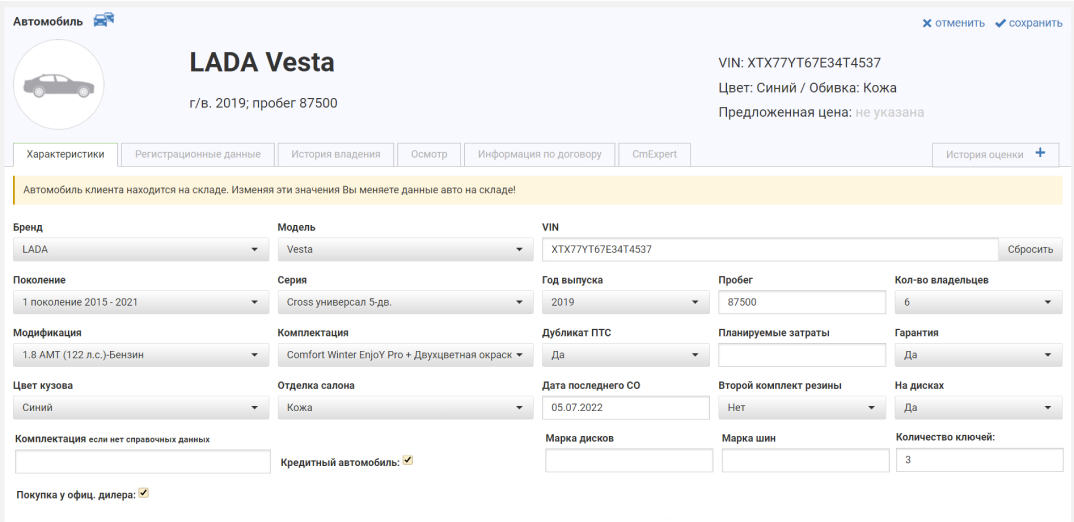The height and width of the screenshot is (522, 1074).
Task: Toggle the Кредитный автомобиль checkbox
Action: click(408, 461)
